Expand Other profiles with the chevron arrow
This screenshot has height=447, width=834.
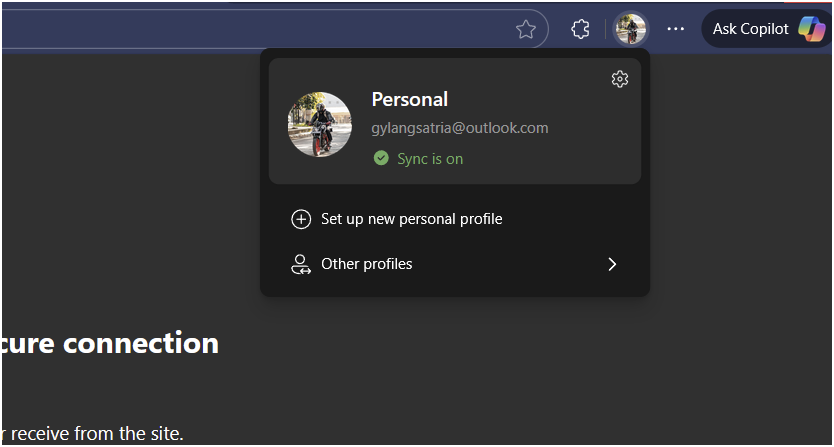[x=612, y=264]
